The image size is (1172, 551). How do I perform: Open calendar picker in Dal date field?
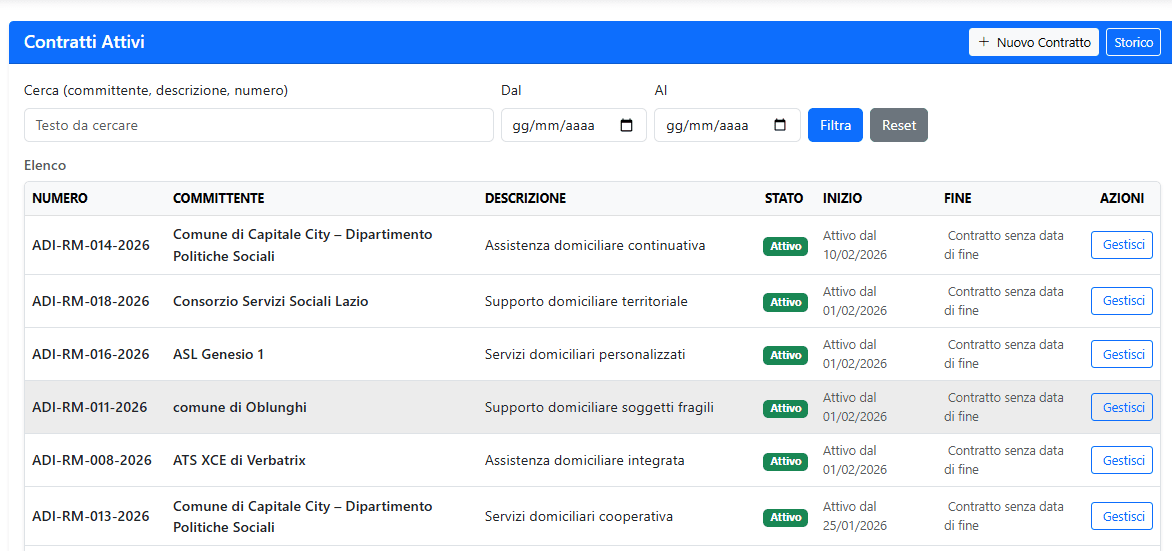(627, 126)
